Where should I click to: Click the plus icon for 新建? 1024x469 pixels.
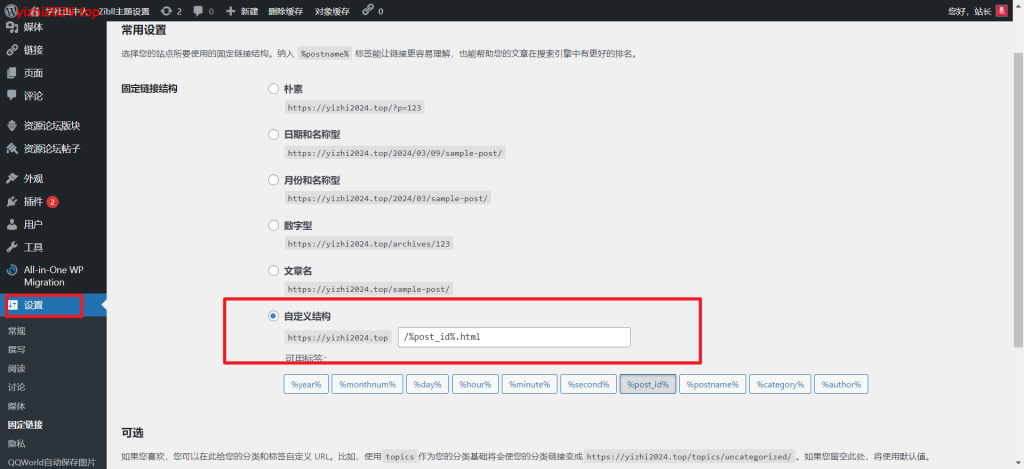point(231,11)
